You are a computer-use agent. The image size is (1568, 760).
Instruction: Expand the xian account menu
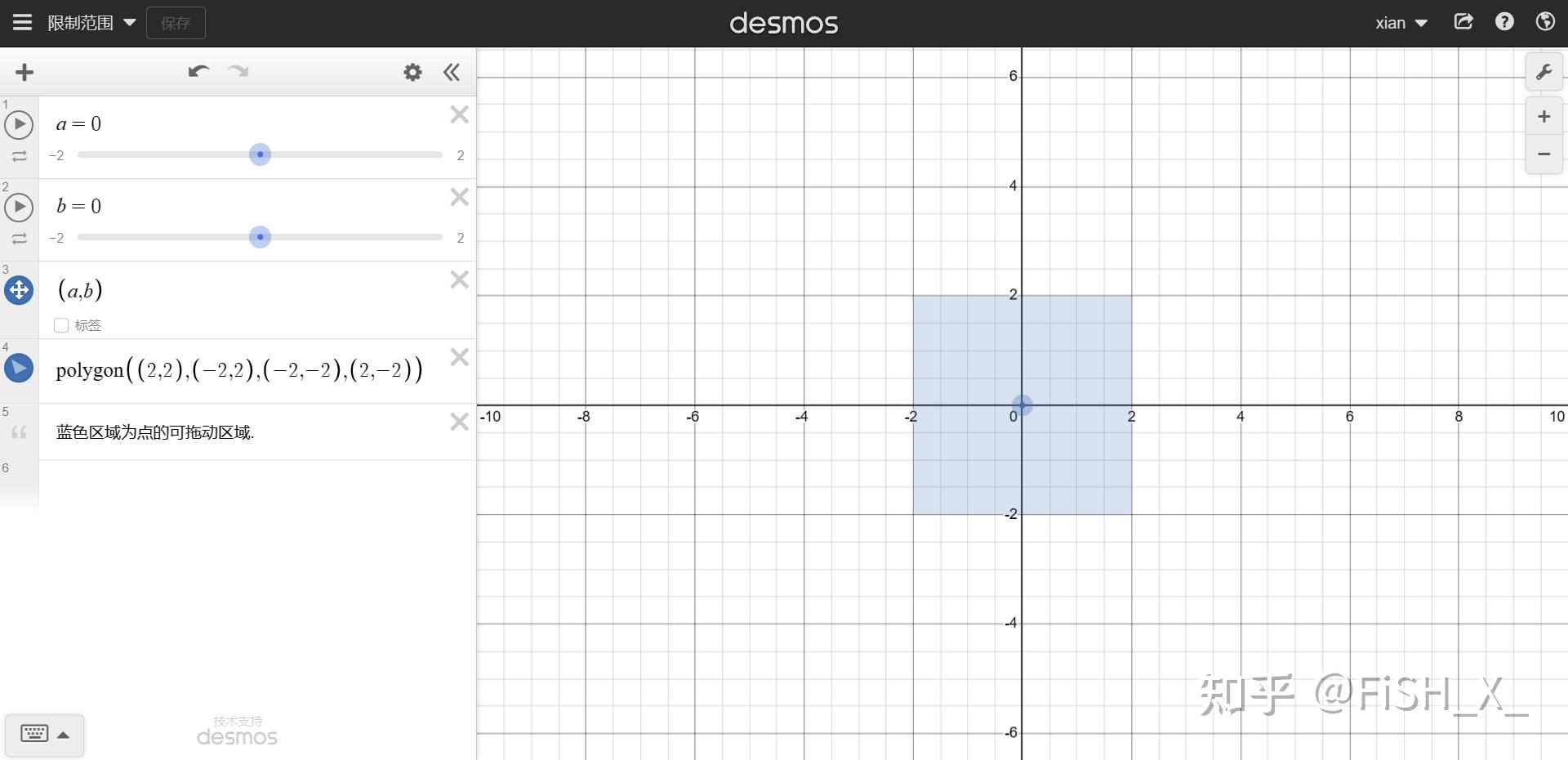pos(1401,23)
